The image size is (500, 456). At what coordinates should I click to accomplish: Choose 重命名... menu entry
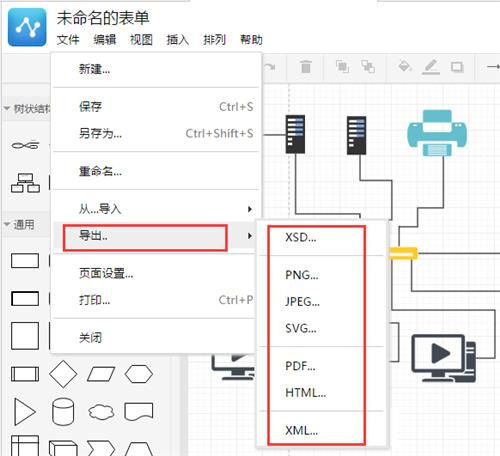pos(156,171)
